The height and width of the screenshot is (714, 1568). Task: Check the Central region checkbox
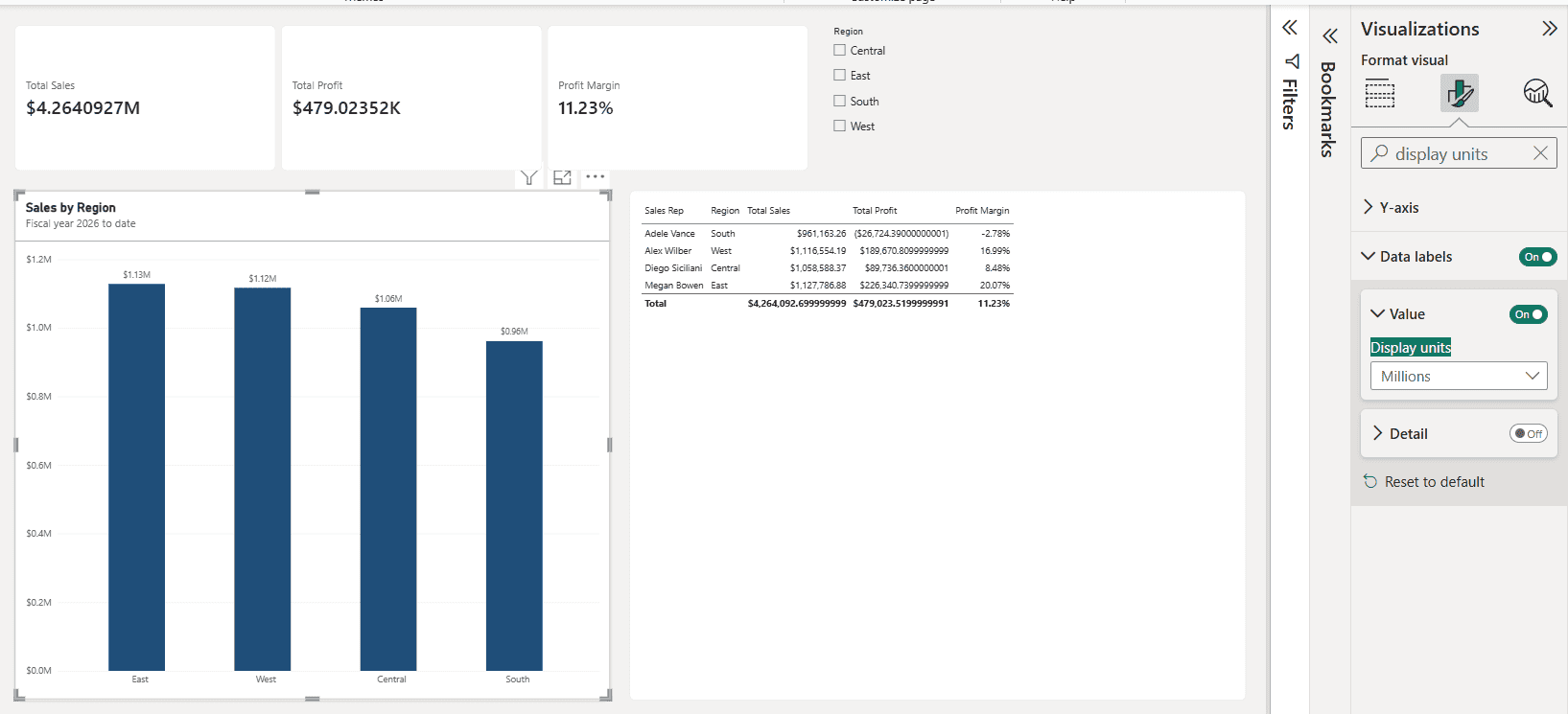pyautogui.click(x=840, y=50)
